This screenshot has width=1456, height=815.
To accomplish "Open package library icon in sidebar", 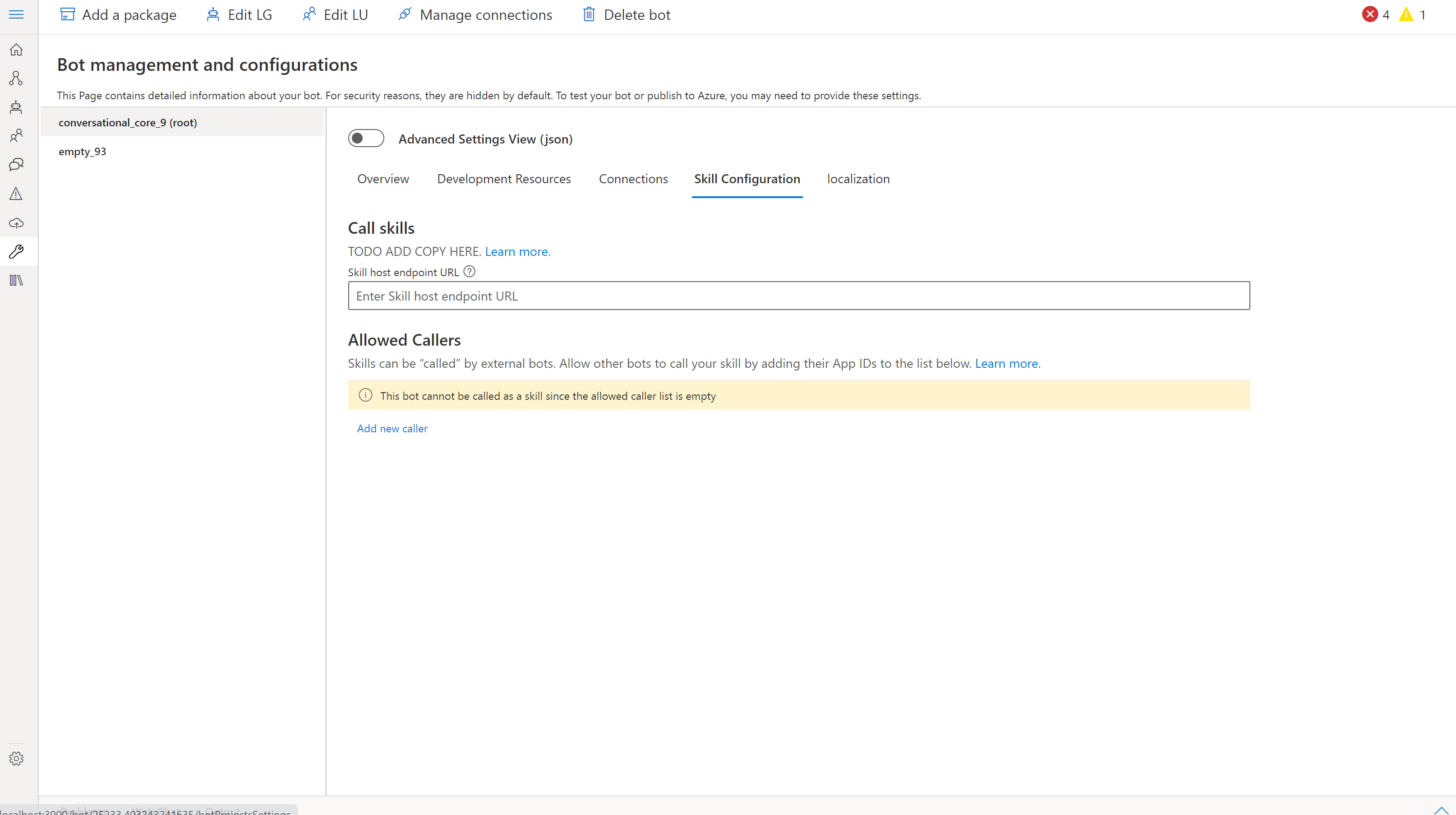I will (x=16, y=281).
